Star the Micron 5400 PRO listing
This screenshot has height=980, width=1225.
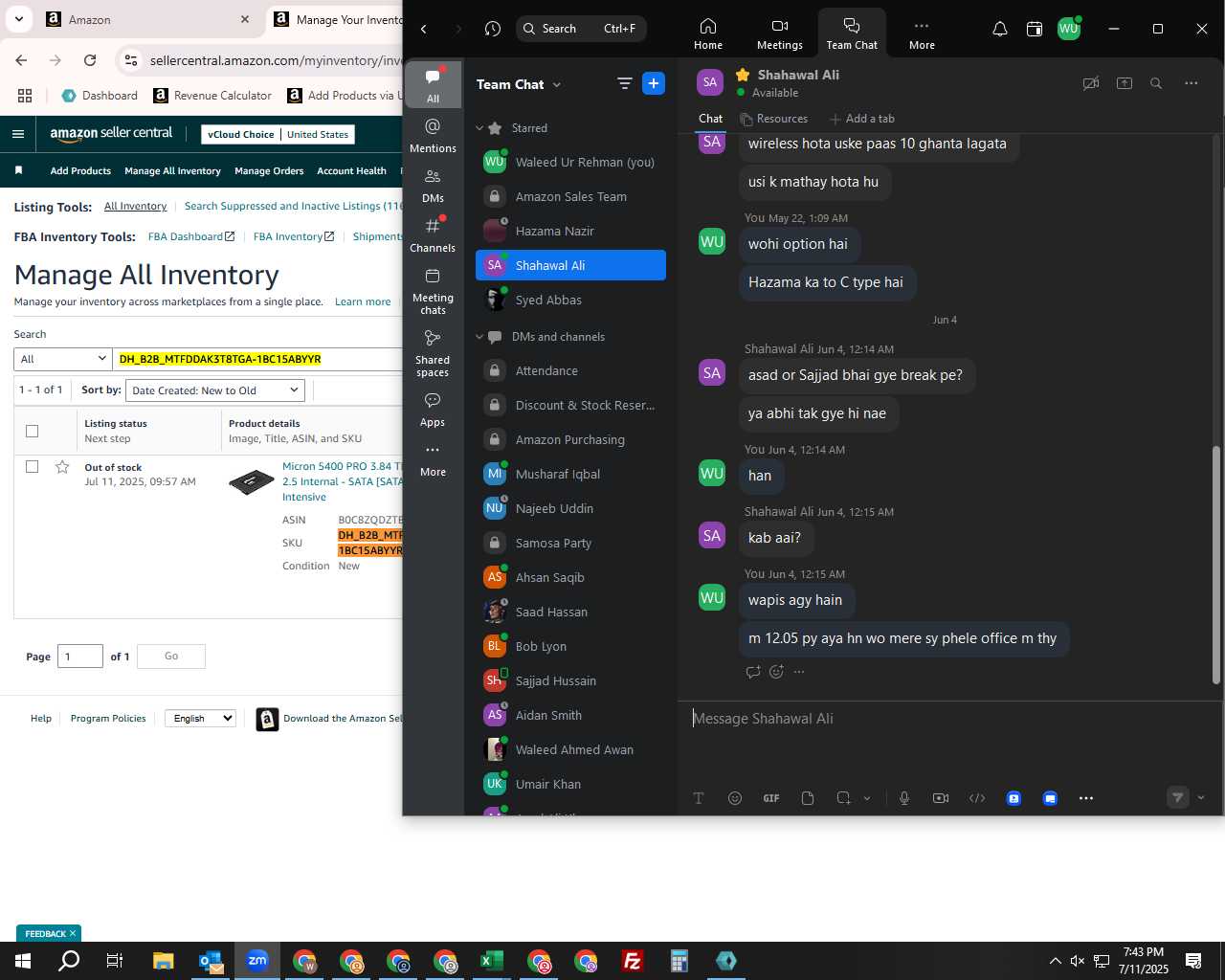tap(62, 467)
